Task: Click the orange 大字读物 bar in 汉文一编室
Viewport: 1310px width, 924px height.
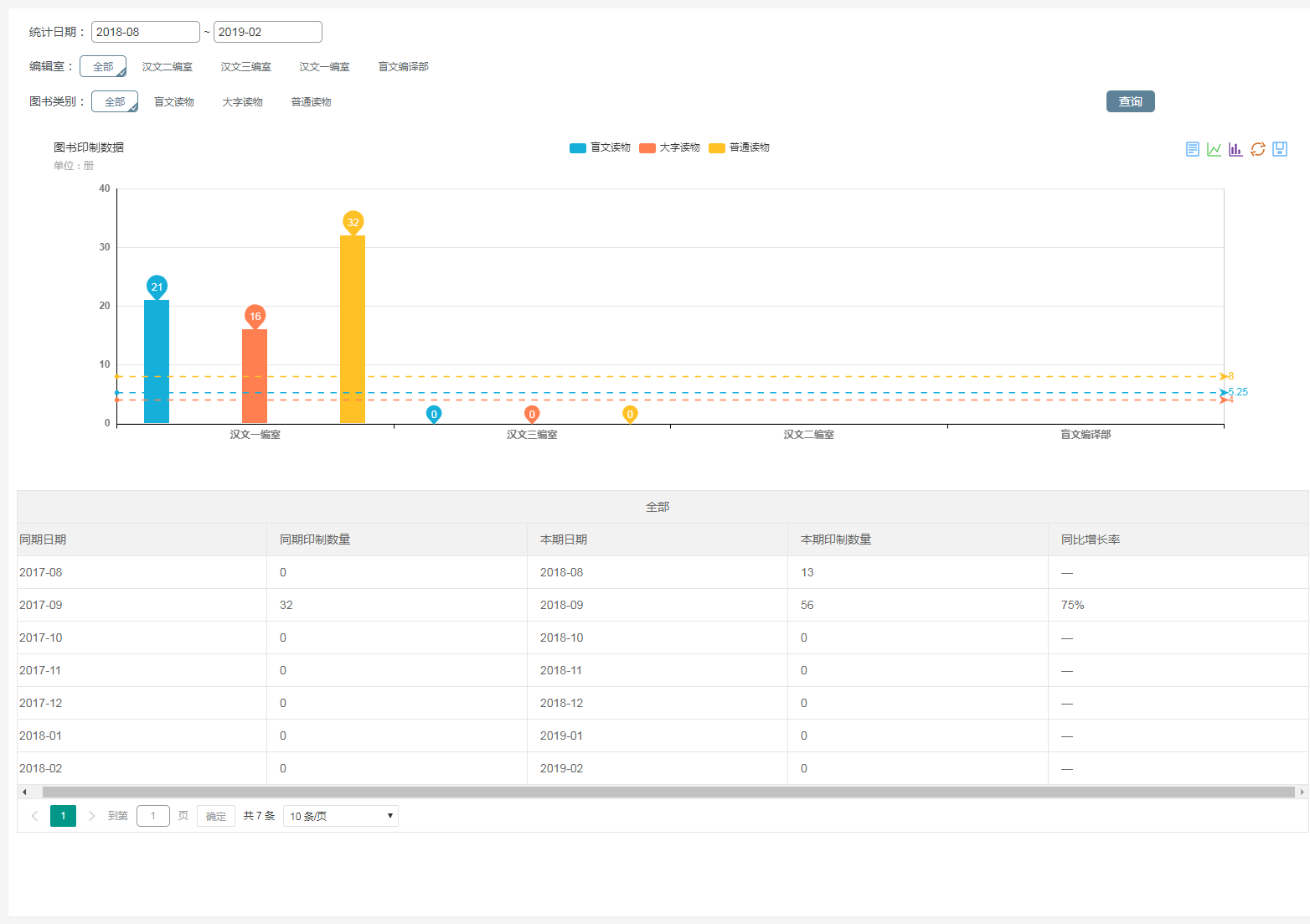Action: tap(255, 376)
